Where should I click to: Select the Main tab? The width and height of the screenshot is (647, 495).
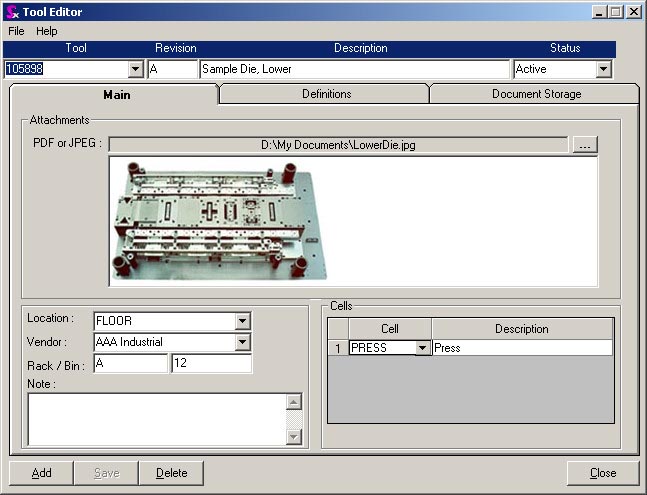click(x=115, y=95)
